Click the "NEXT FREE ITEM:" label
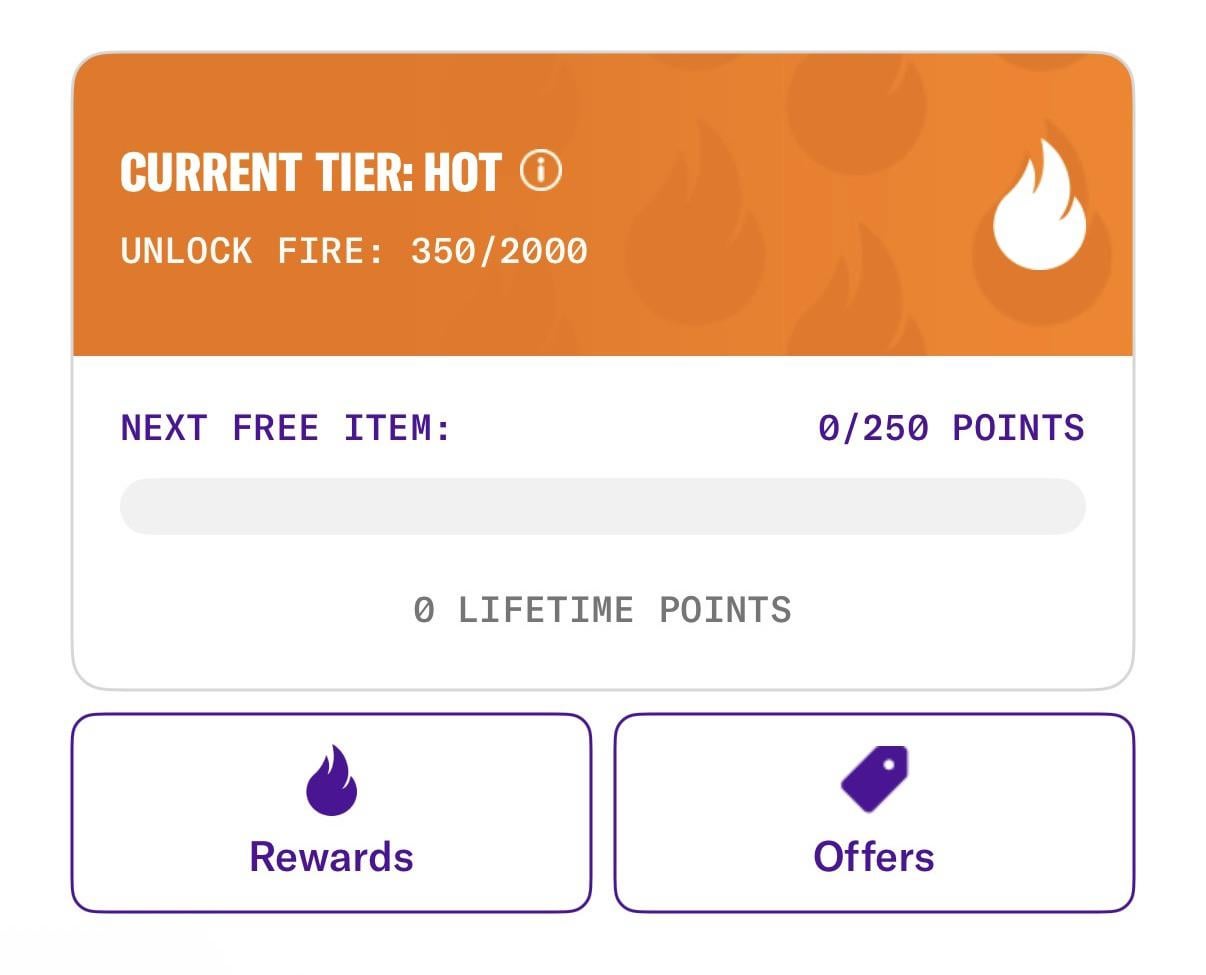1206x975 pixels. pos(286,428)
